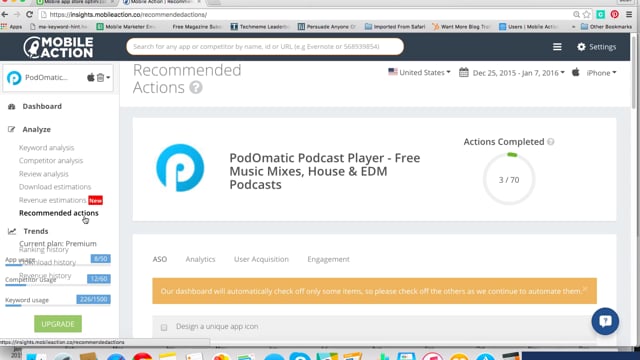Viewport: 640px width, 360px height.
Task: Click the Keyword usage progress bar
Action: point(58,305)
